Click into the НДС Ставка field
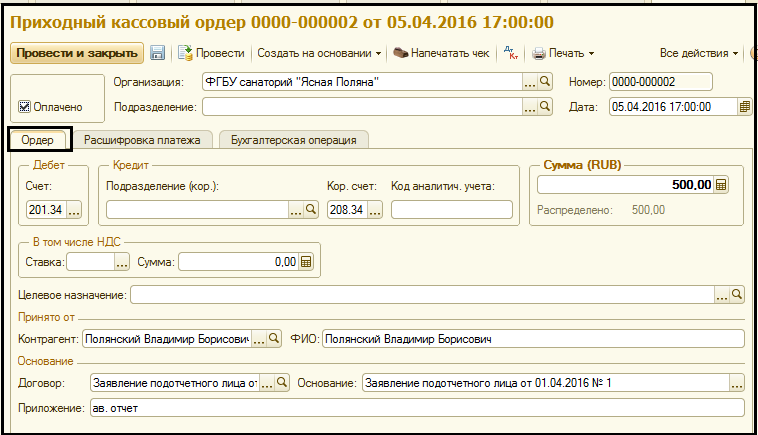The width and height of the screenshot is (758, 435). 90,262
